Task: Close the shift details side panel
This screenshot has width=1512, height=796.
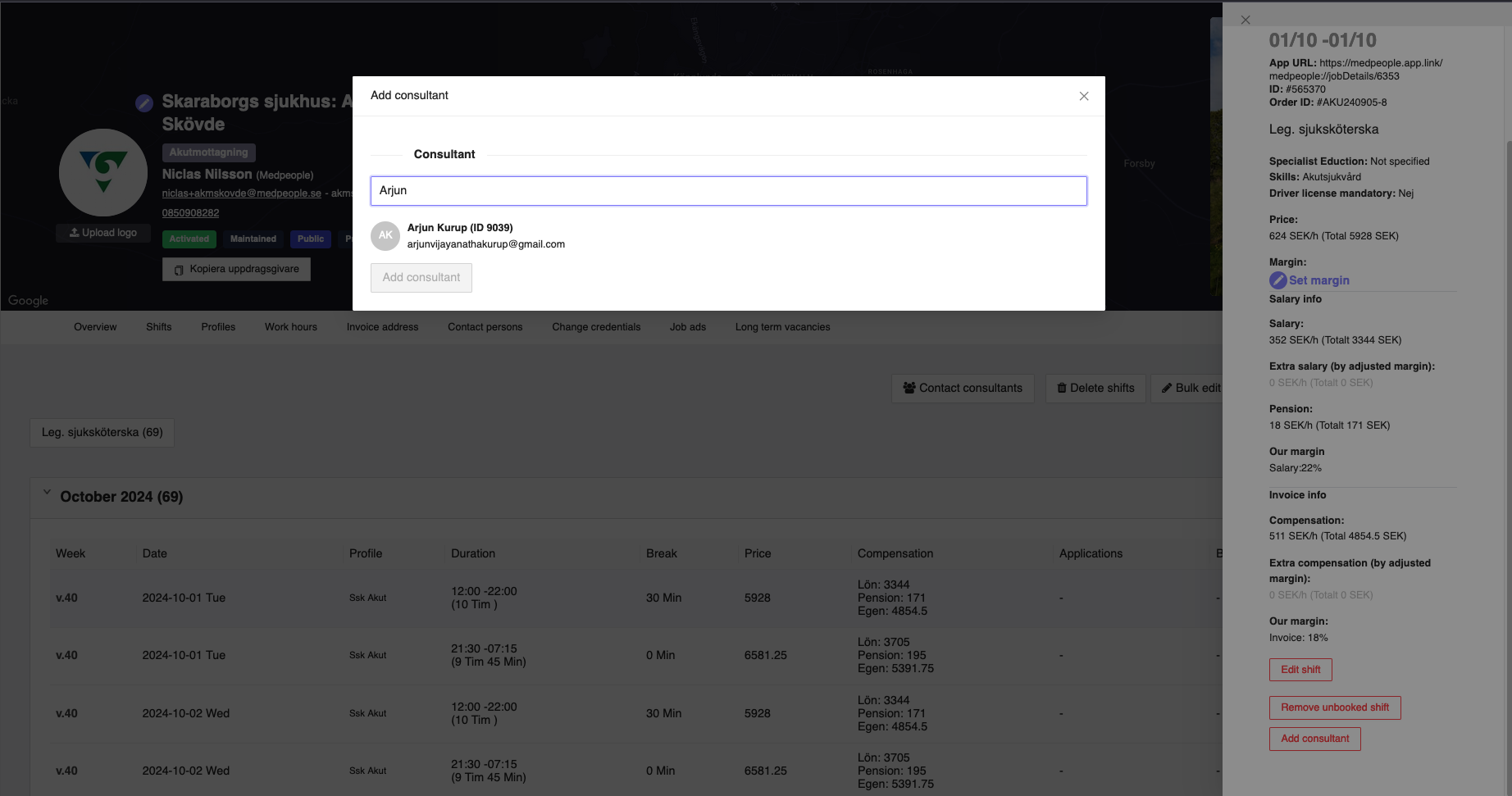Action: (1246, 20)
